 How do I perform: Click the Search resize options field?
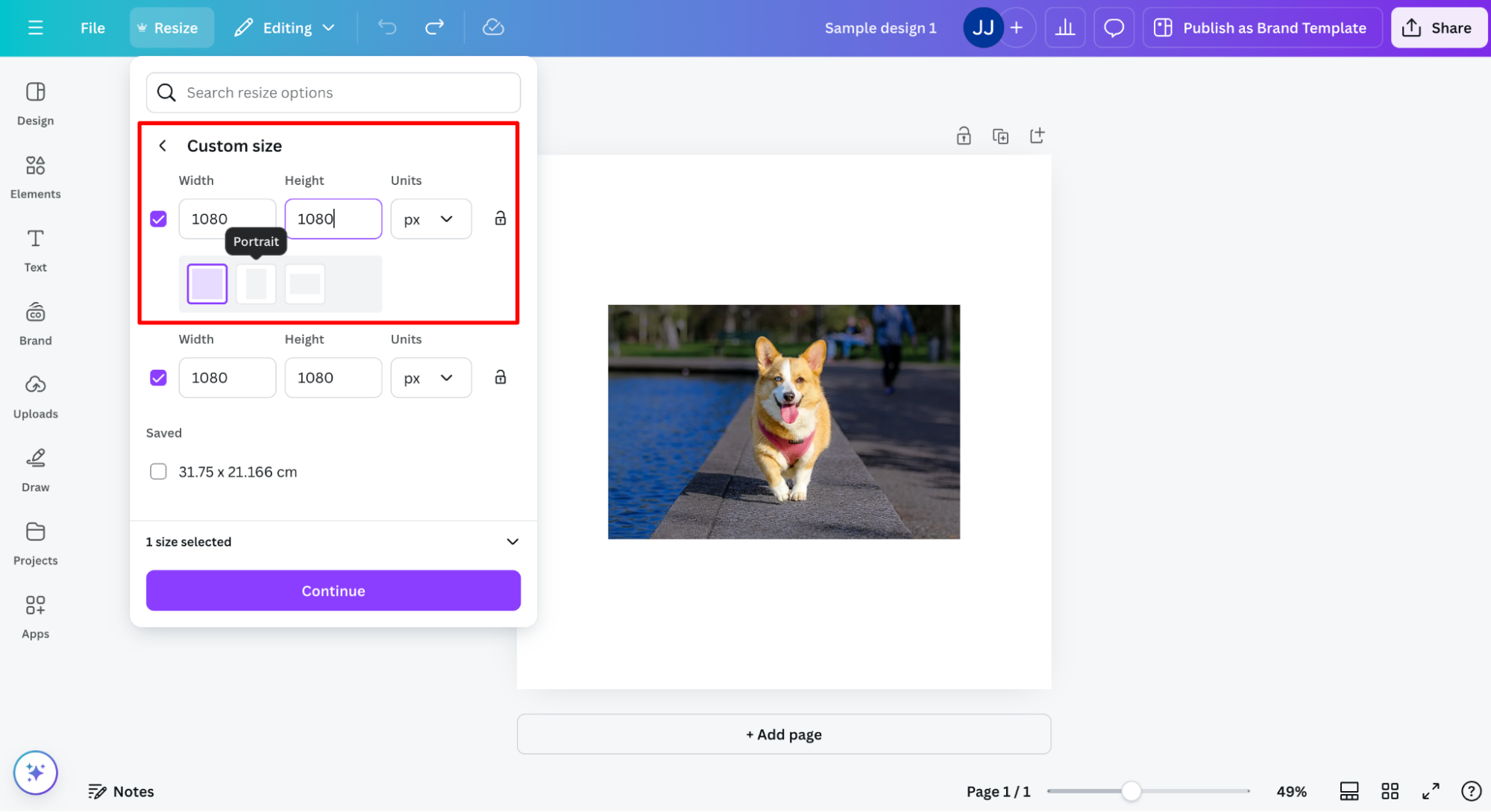click(x=333, y=92)
